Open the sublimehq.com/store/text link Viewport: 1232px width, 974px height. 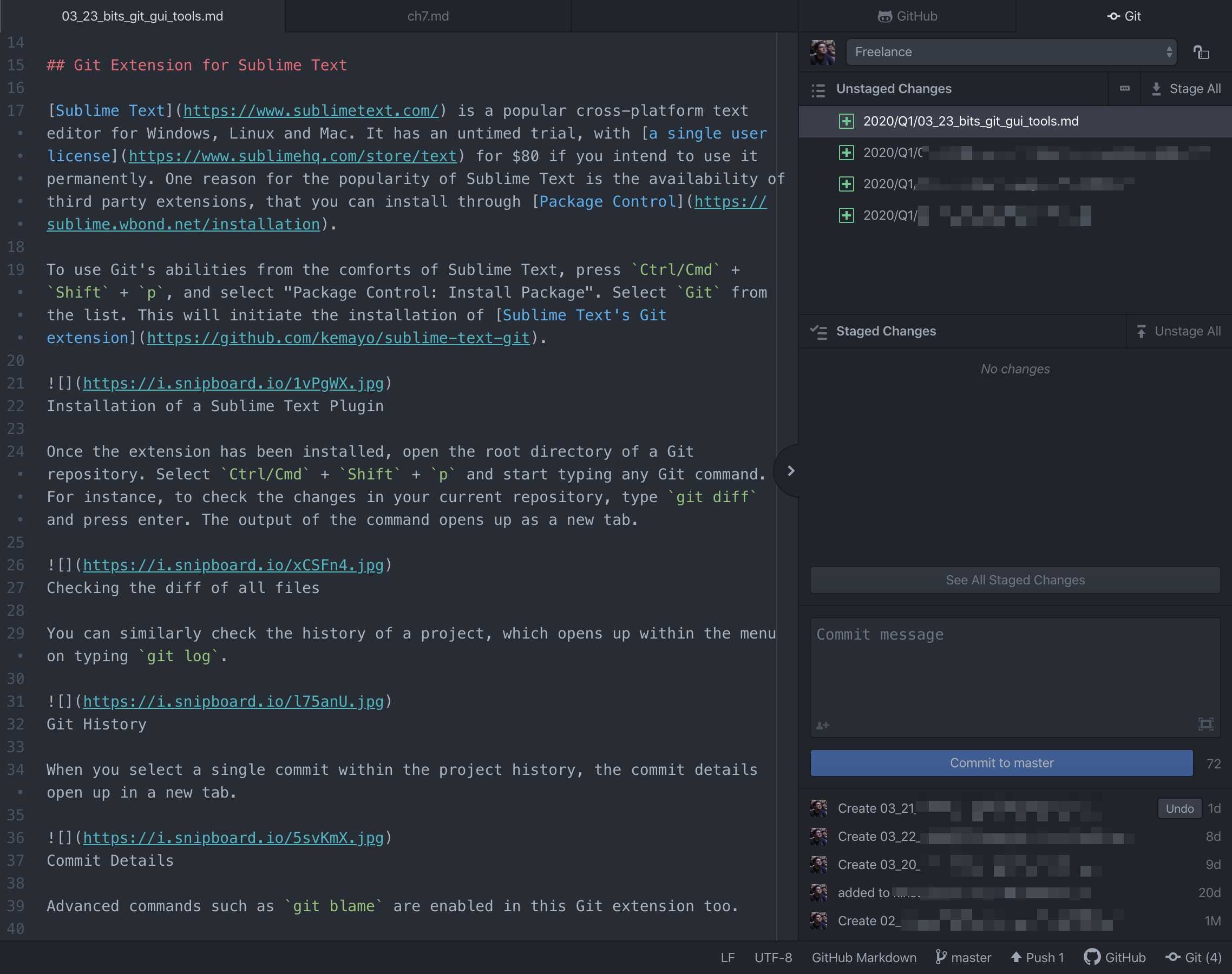point(293,156)
